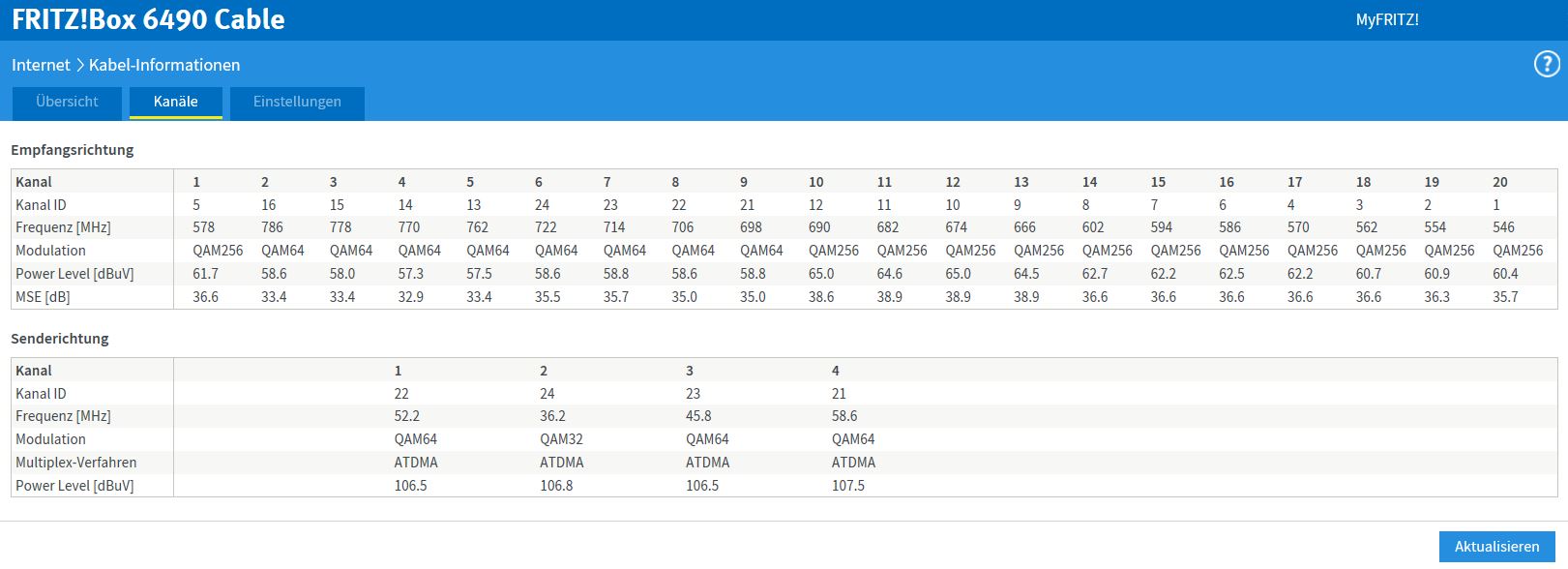1568x569 pixels.
Task: Click frequency cell 722
Action: [546, 227]
